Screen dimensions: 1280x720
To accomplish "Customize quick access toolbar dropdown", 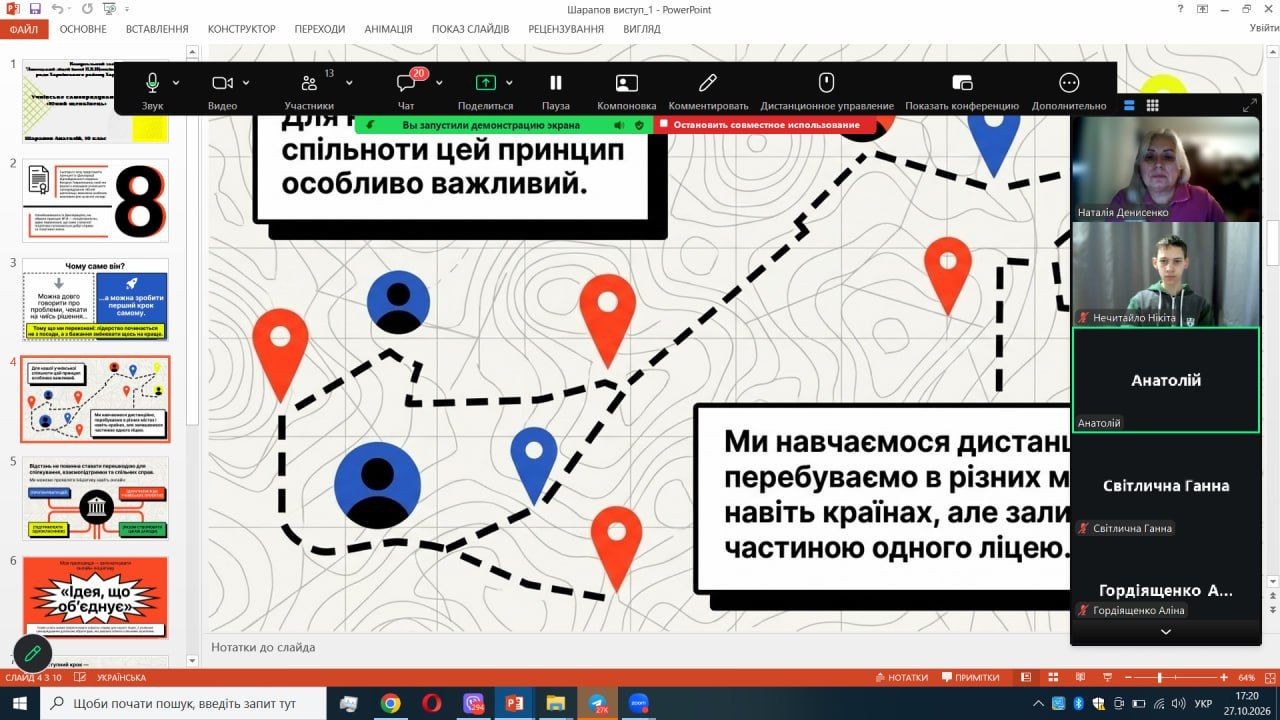I will (129, 9).
